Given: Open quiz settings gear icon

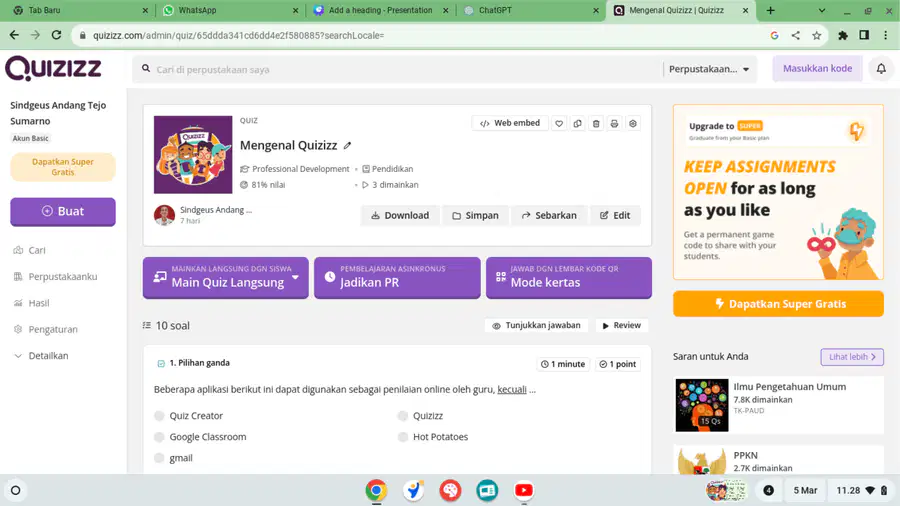Looking at the screenshot, I should 633,123.
